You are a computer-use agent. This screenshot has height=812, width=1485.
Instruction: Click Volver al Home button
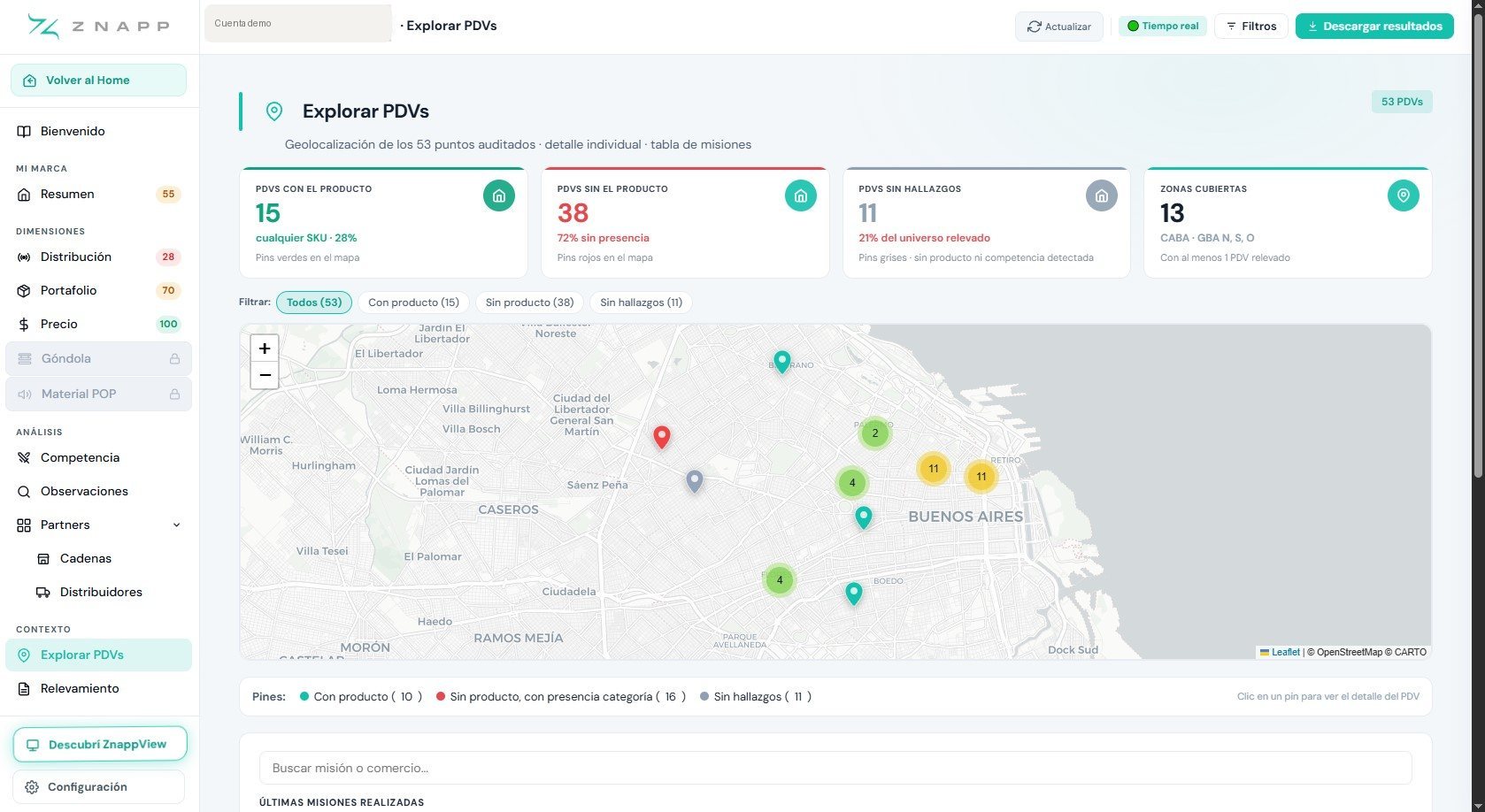[x=99, y=80]
